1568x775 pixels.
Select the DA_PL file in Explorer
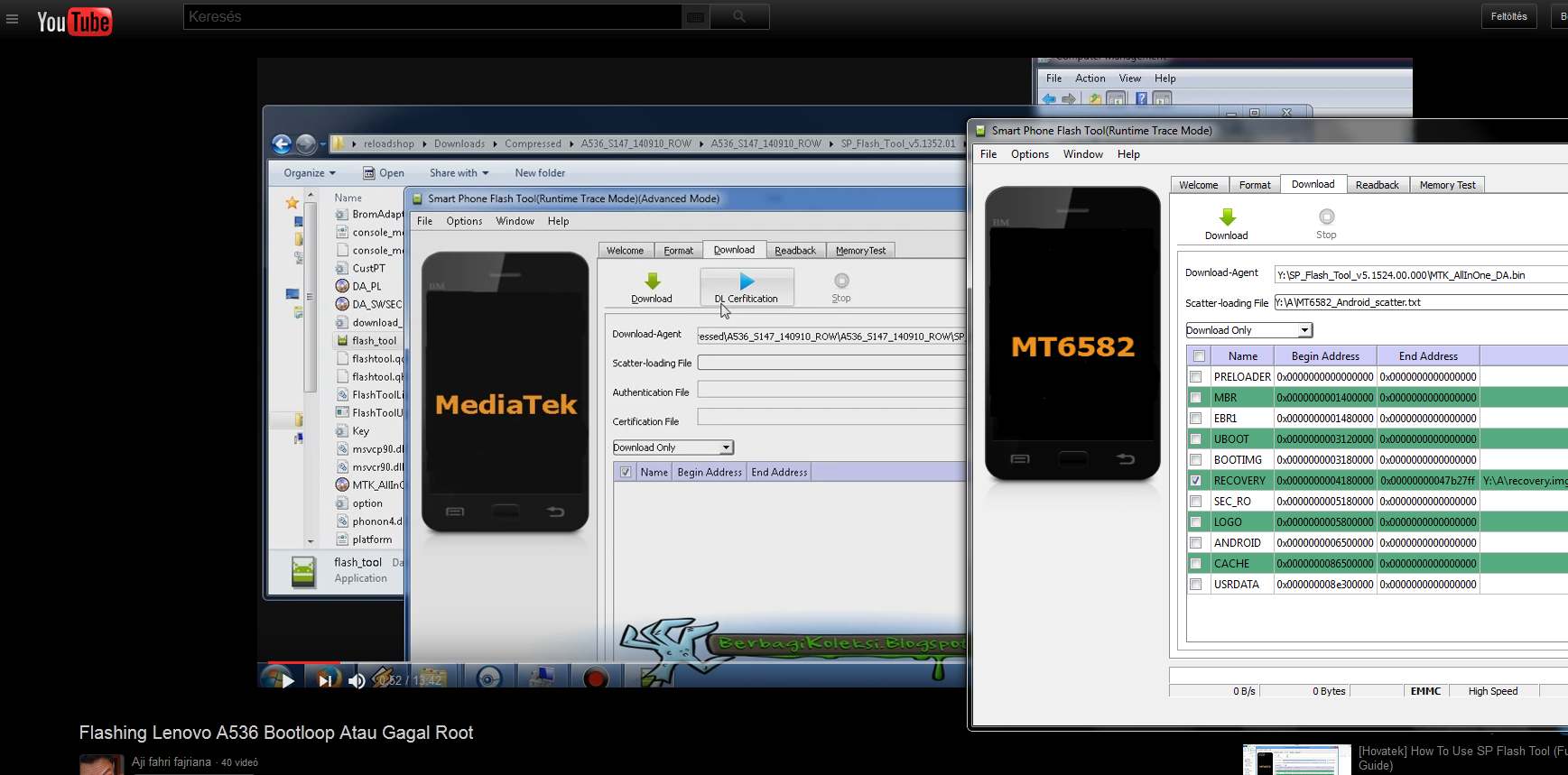366,286
